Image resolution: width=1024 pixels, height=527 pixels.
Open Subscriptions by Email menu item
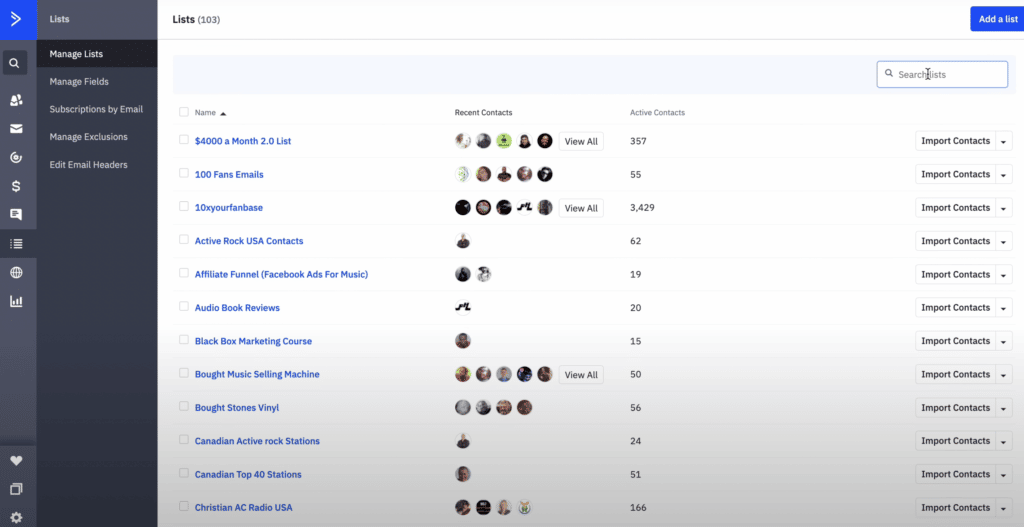pos(96,109)
